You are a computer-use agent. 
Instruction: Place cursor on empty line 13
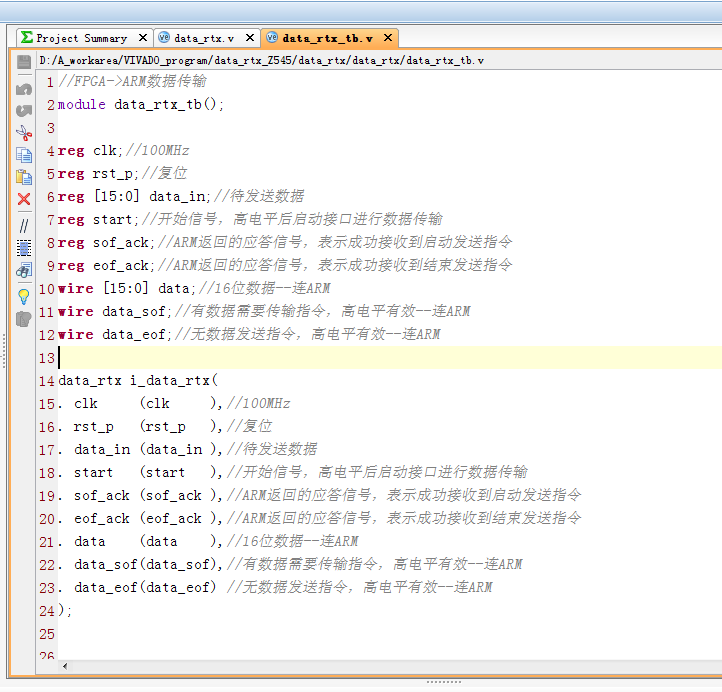point(300,357)
